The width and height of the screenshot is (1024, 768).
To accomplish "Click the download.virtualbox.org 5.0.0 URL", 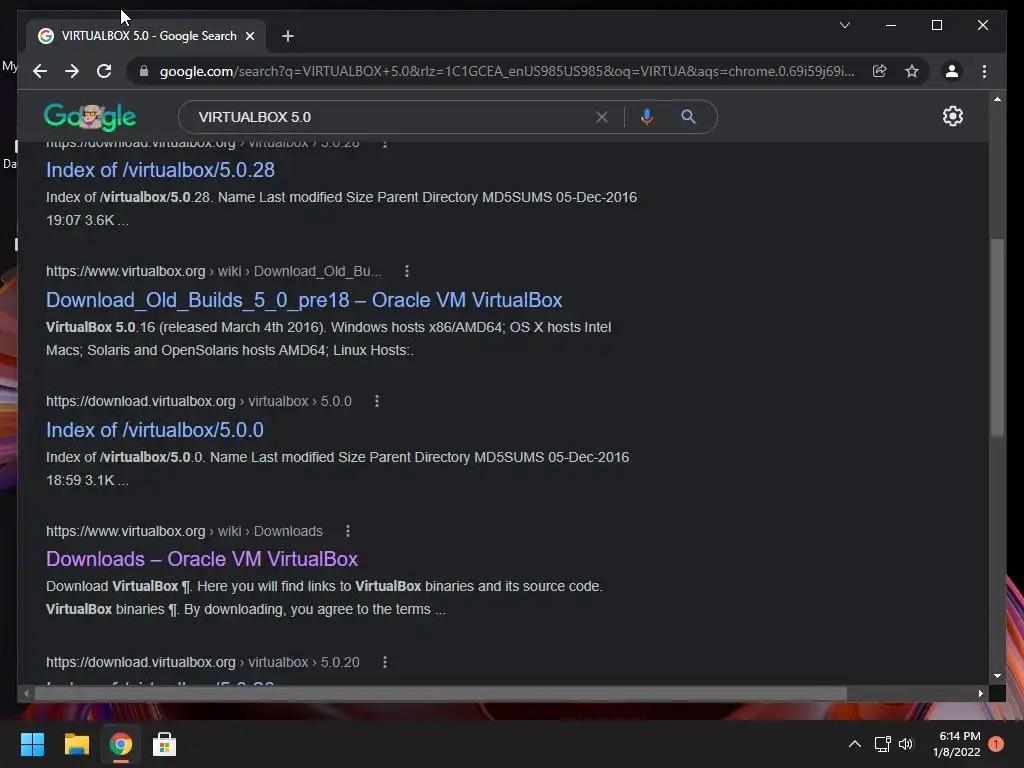I will (x=199, y=401).
